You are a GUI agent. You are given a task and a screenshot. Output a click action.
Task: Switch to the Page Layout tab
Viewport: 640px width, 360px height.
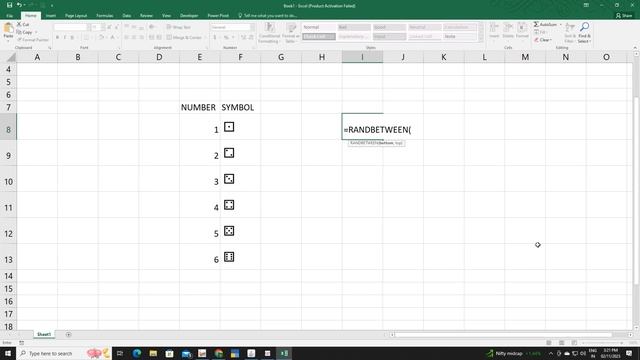coord(76,16)
